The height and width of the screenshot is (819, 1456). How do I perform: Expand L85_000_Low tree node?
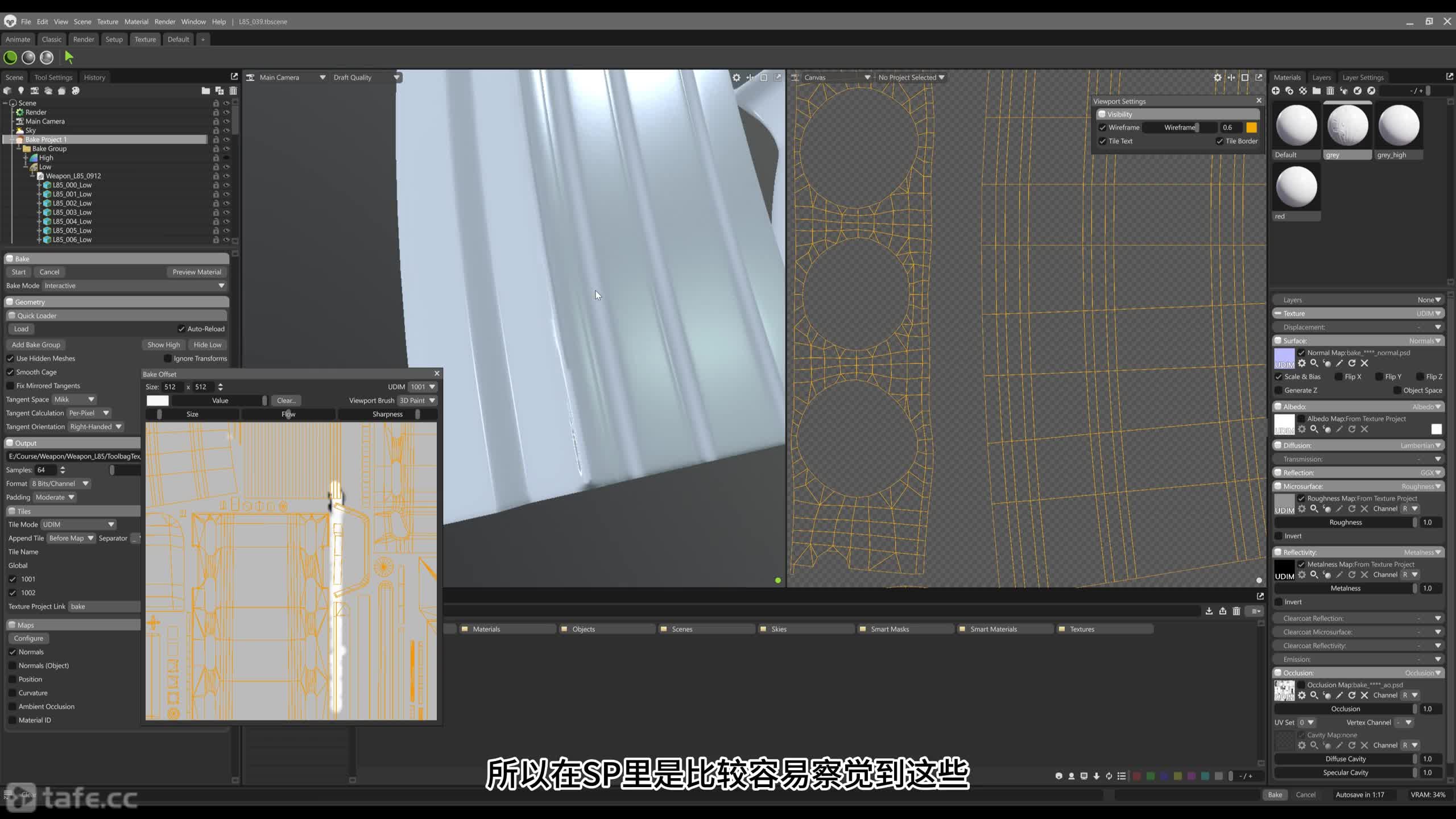pos(39,185)
